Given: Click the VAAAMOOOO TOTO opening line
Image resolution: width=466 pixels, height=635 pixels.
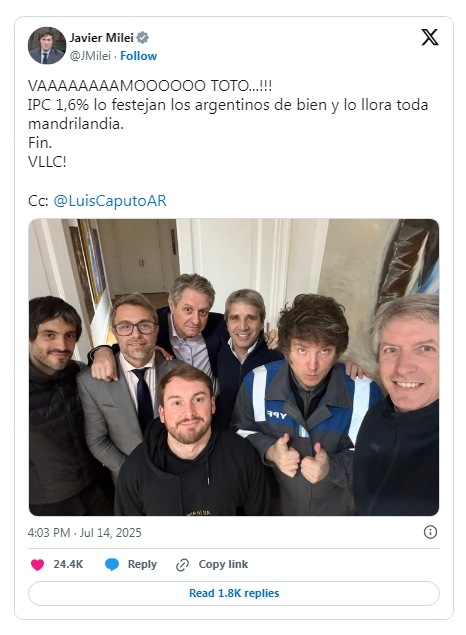Looking at the screenshot, I should (150, 86).
